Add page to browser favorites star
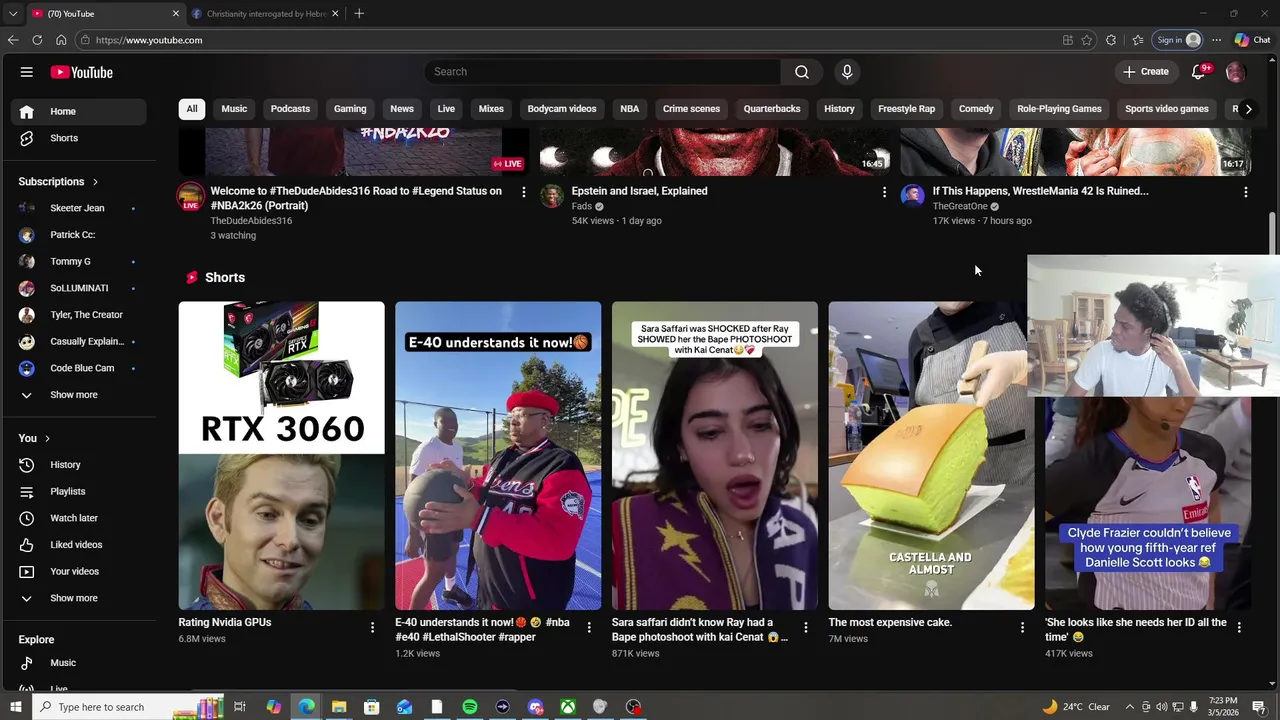The height and width of the screenshot is (720, 1280). 1087,40
